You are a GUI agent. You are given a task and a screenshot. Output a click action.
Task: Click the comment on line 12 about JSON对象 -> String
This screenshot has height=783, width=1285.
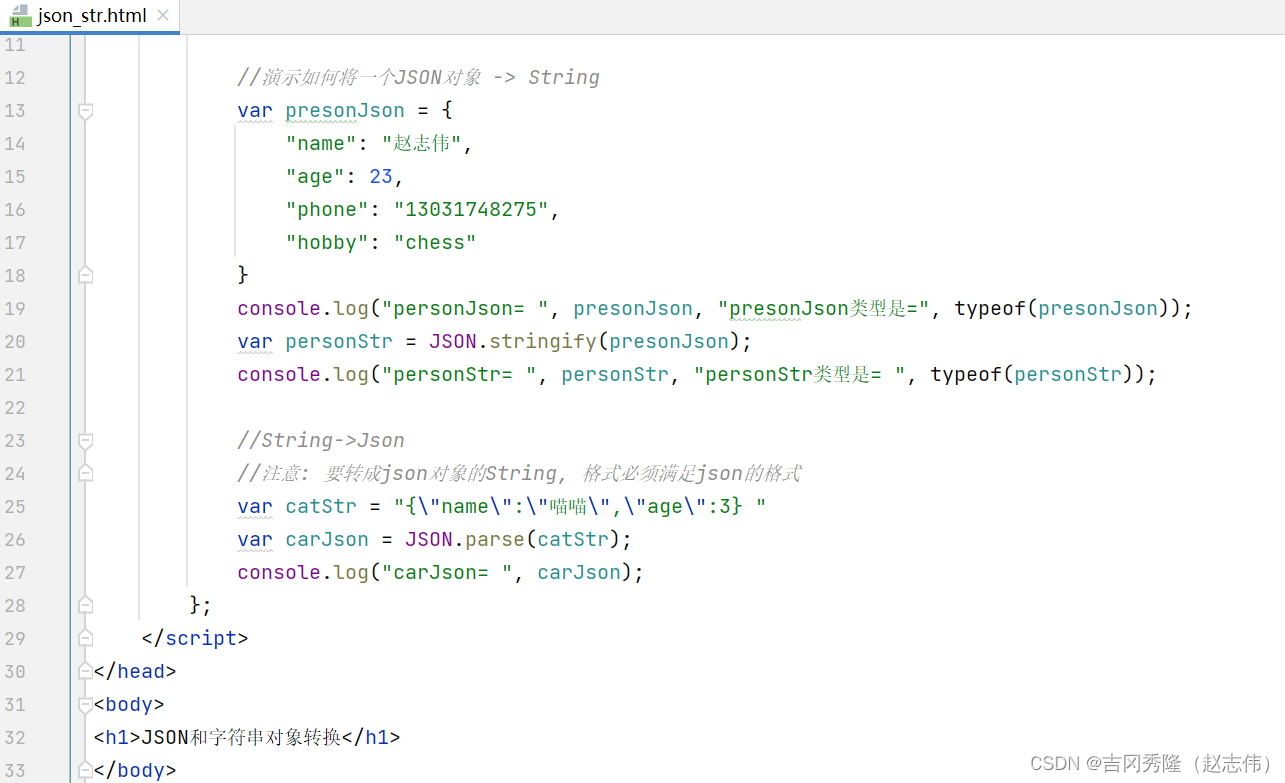[x=418, y=77]
